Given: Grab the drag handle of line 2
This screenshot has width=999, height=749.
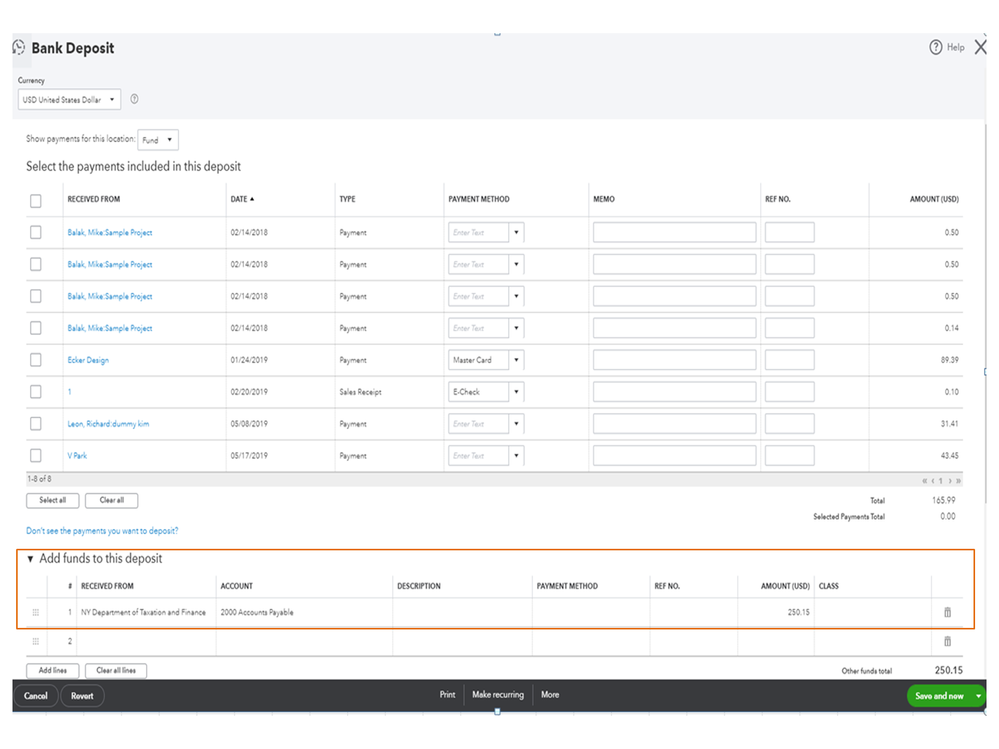Looking at the screenshot, I should [x=36, y=641].
